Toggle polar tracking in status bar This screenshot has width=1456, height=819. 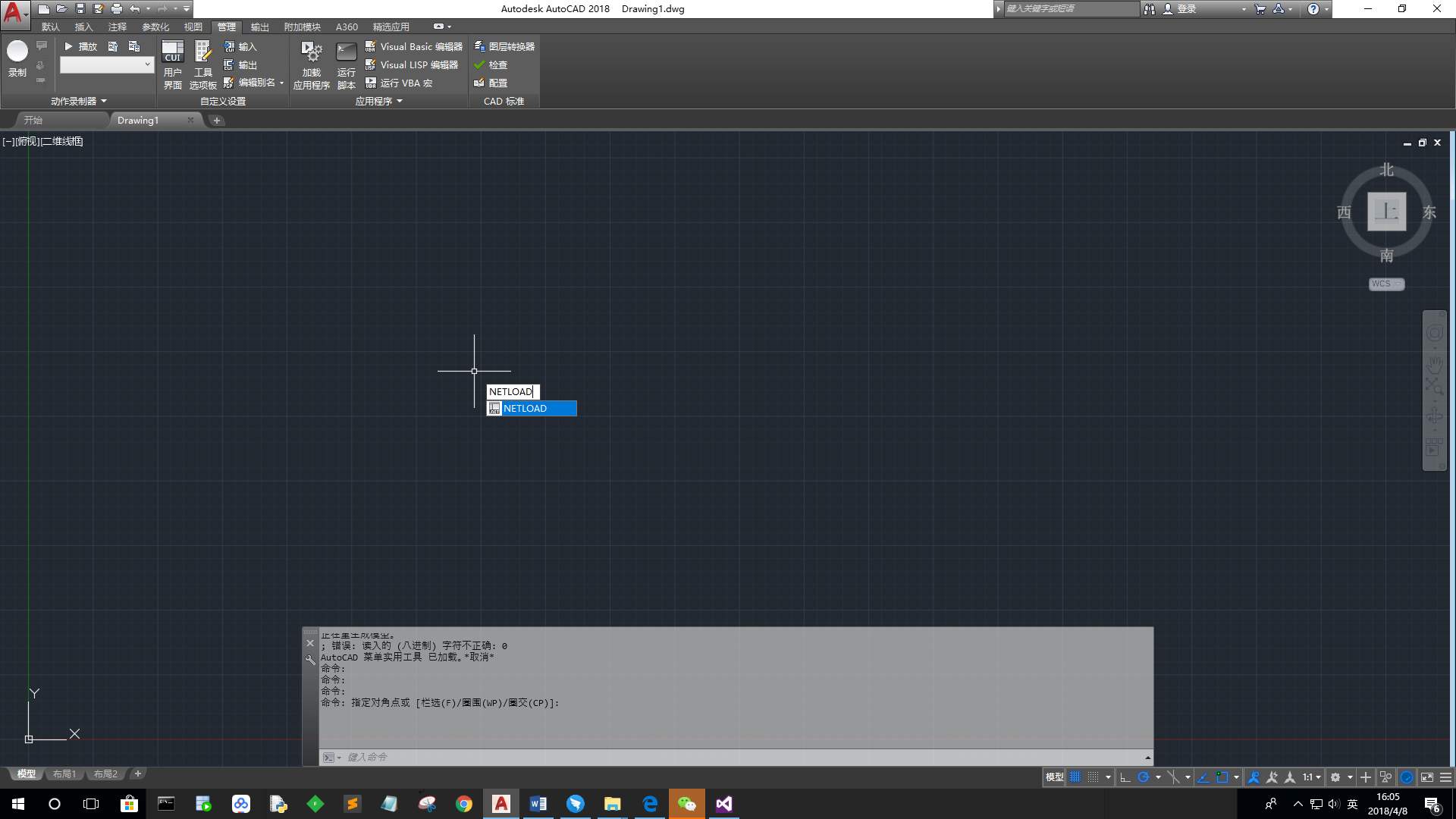[x=1144, y=777]
